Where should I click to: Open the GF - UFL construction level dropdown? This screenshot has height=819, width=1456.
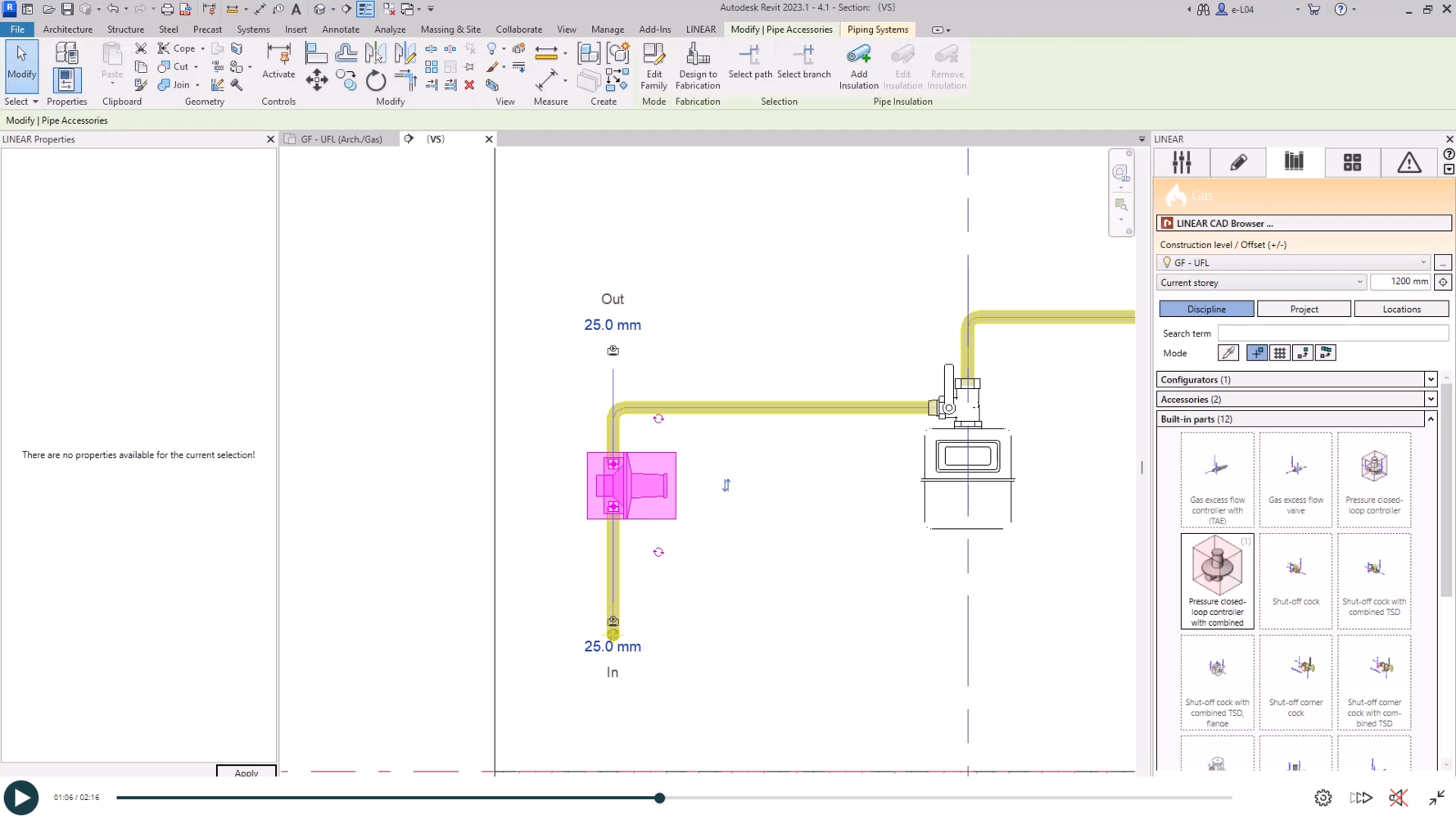click(x=1293, y=263)
